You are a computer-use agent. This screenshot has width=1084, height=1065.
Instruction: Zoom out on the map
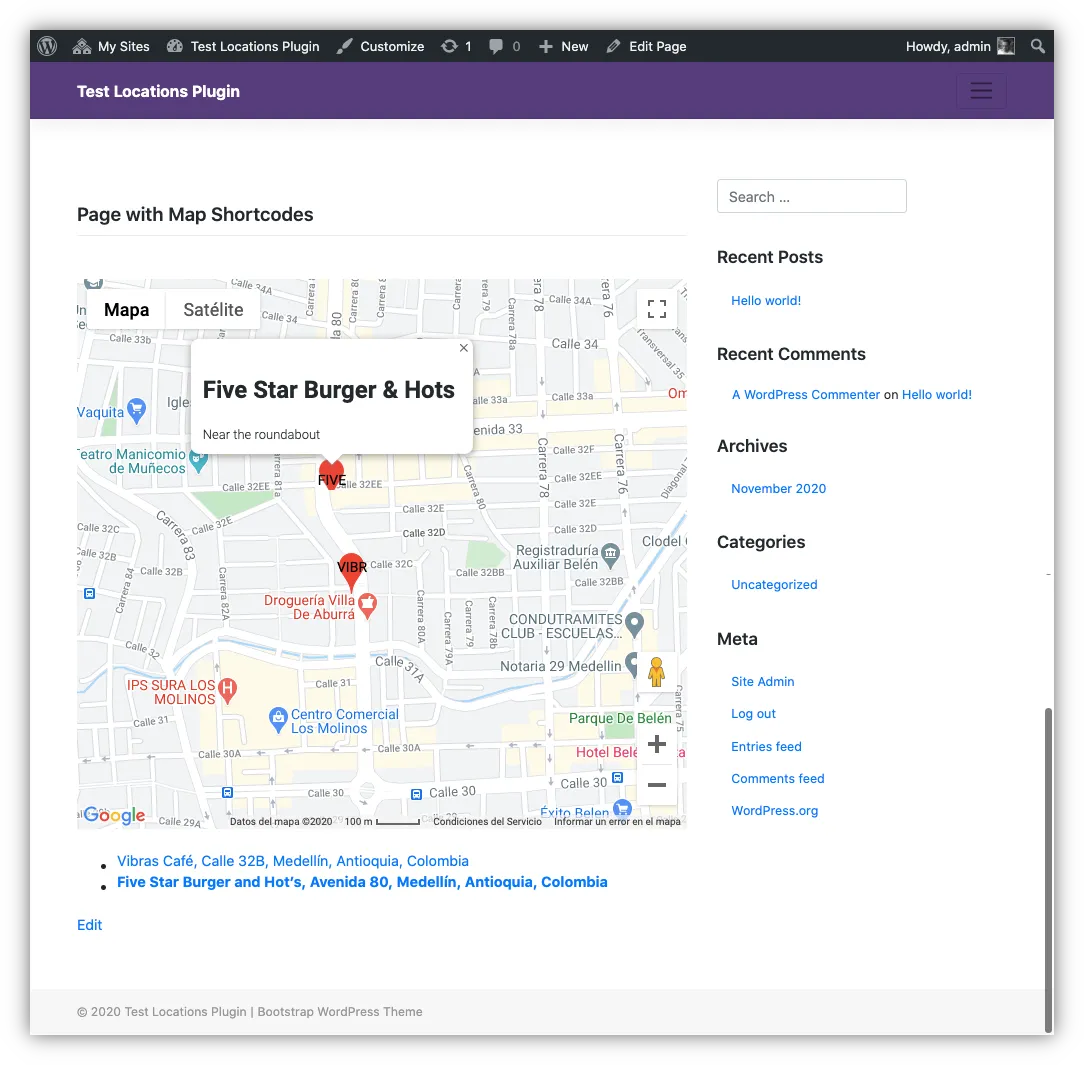(657, 784)
